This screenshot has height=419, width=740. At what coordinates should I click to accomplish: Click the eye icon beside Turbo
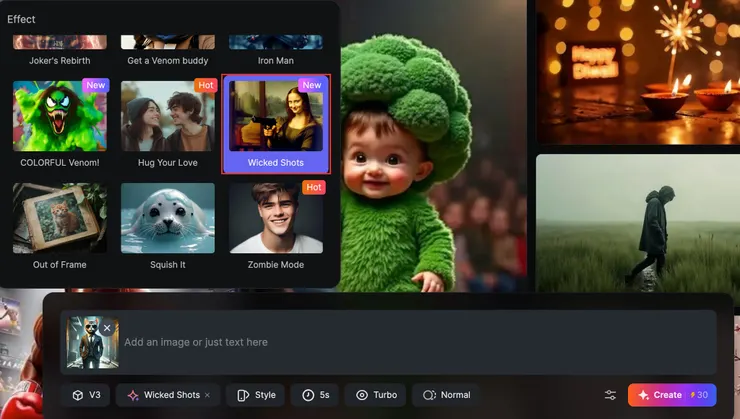(x=362, y=395)
